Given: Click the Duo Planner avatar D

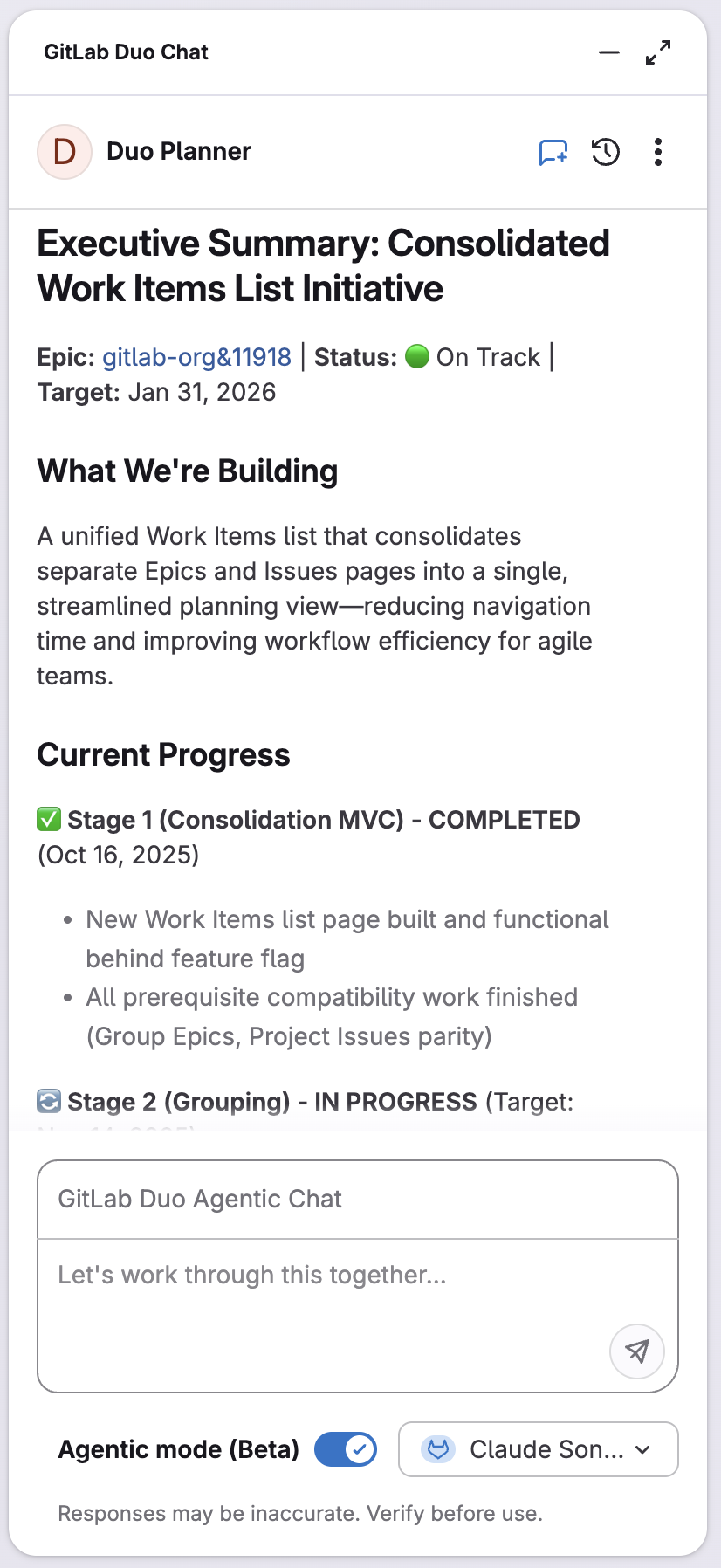Looking at the screenshot, I should pyautogui.click(x=65, y=152).
